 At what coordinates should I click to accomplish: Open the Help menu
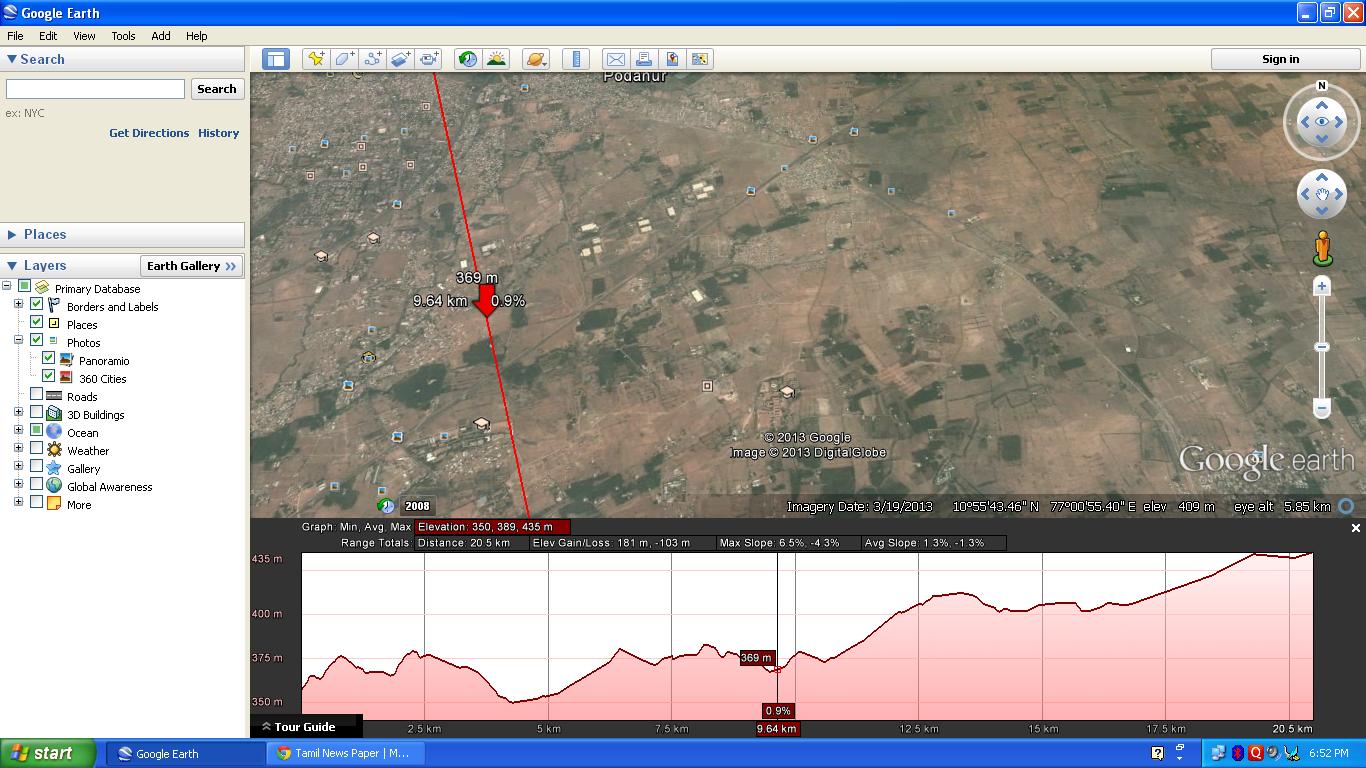click(196, 36)
